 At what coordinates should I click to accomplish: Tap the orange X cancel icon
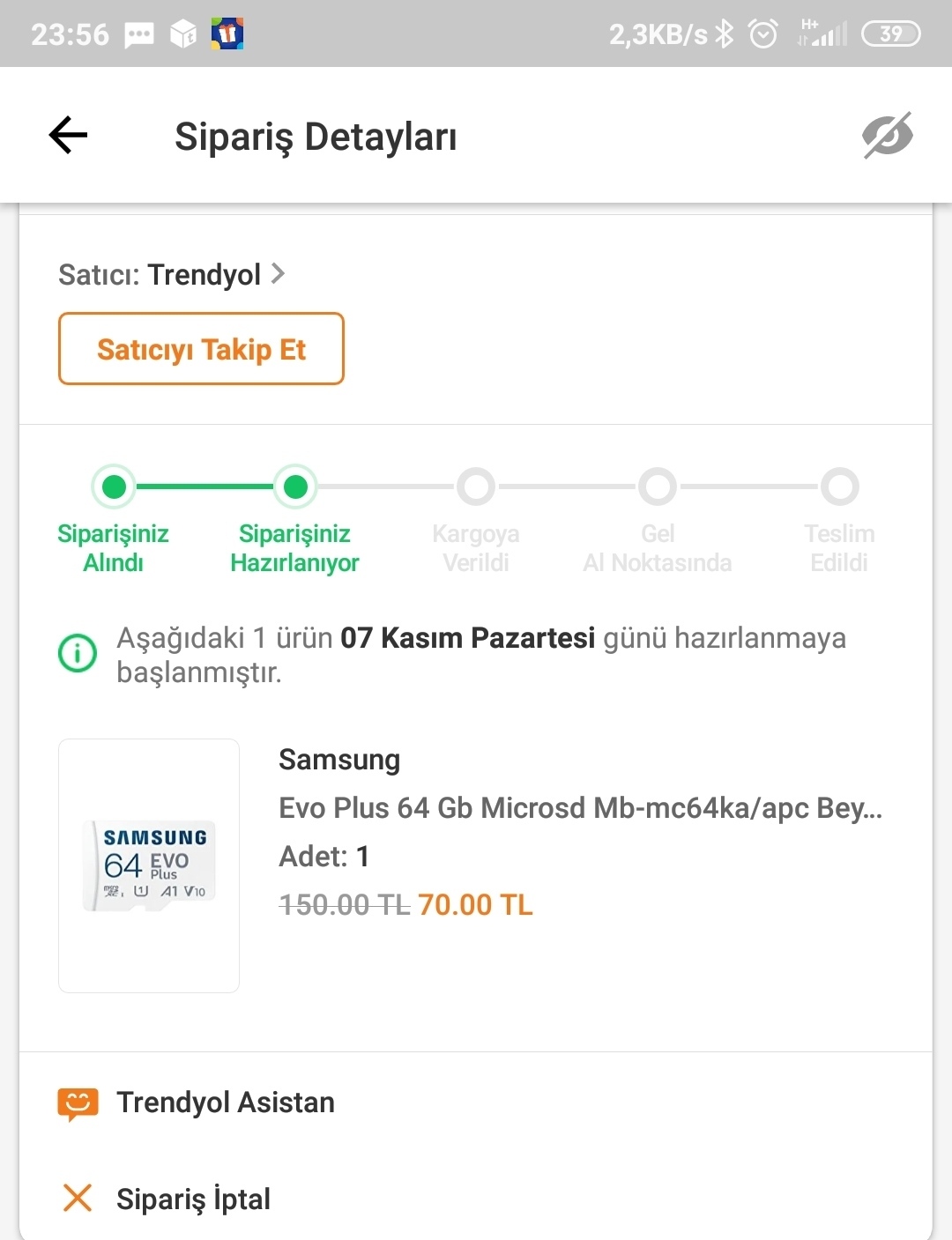(x=78, y=1198)
